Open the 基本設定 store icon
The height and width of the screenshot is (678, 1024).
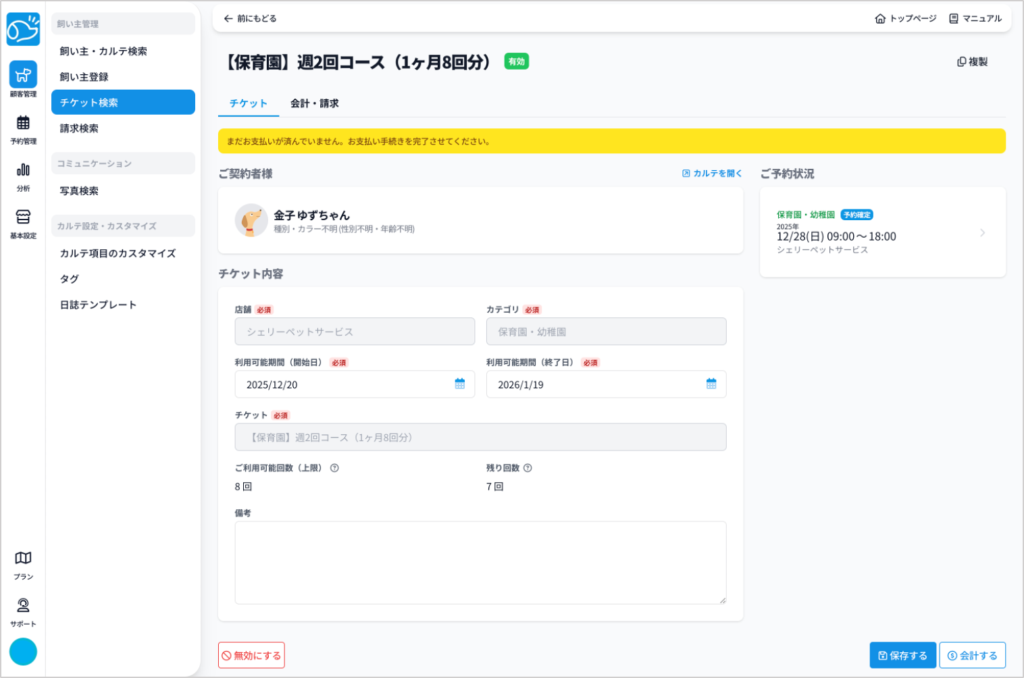tap(23, 220)
